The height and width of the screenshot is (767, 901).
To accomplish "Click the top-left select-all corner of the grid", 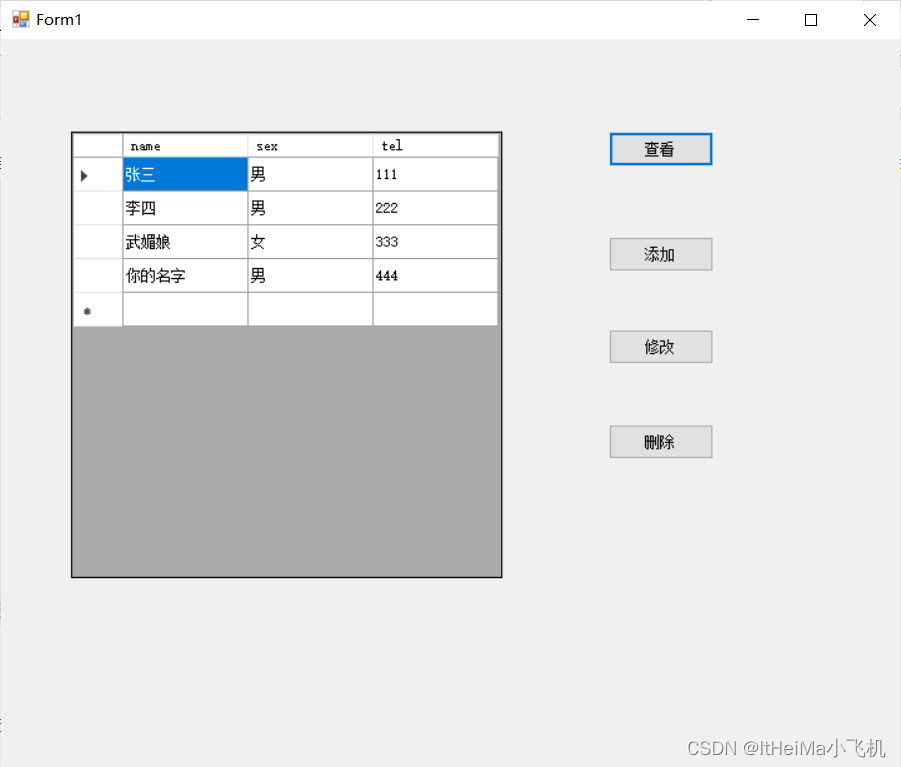I will coord(96,144).
